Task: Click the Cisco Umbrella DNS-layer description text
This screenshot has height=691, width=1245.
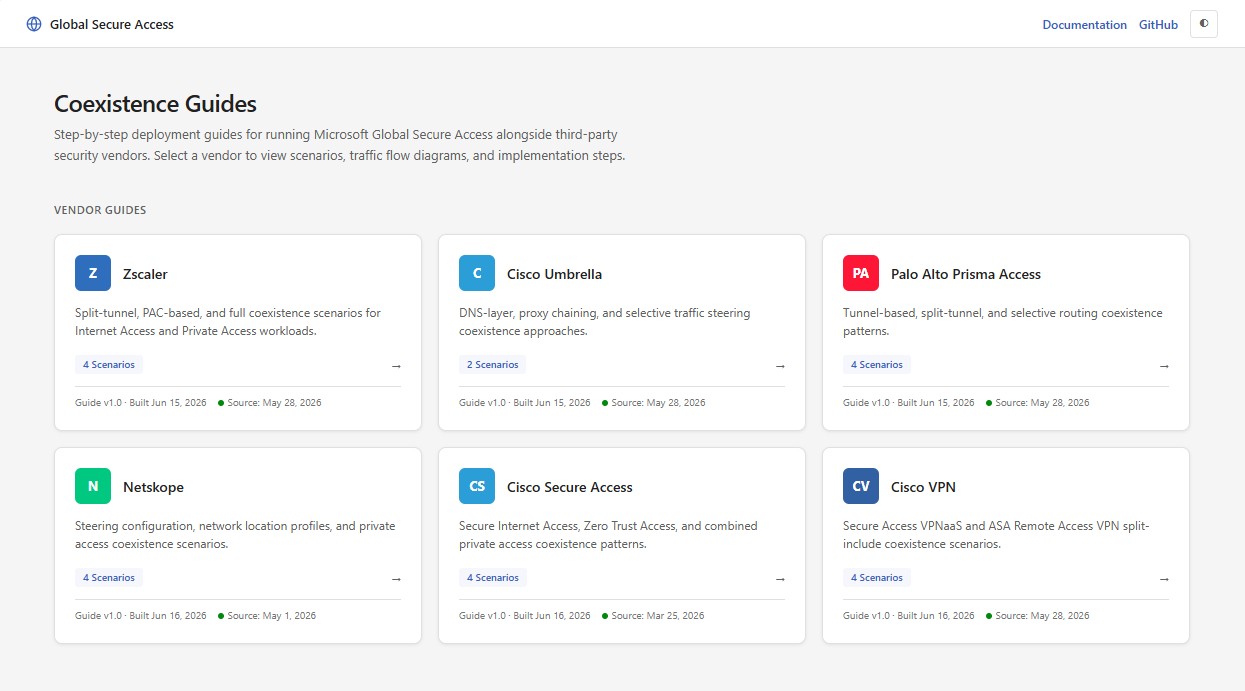Action: pos(604,322)
